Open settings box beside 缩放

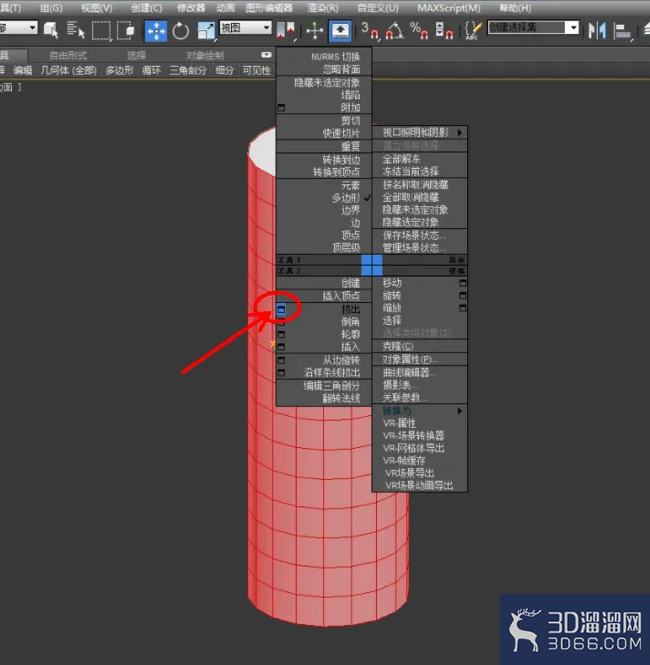coord(463,308)
